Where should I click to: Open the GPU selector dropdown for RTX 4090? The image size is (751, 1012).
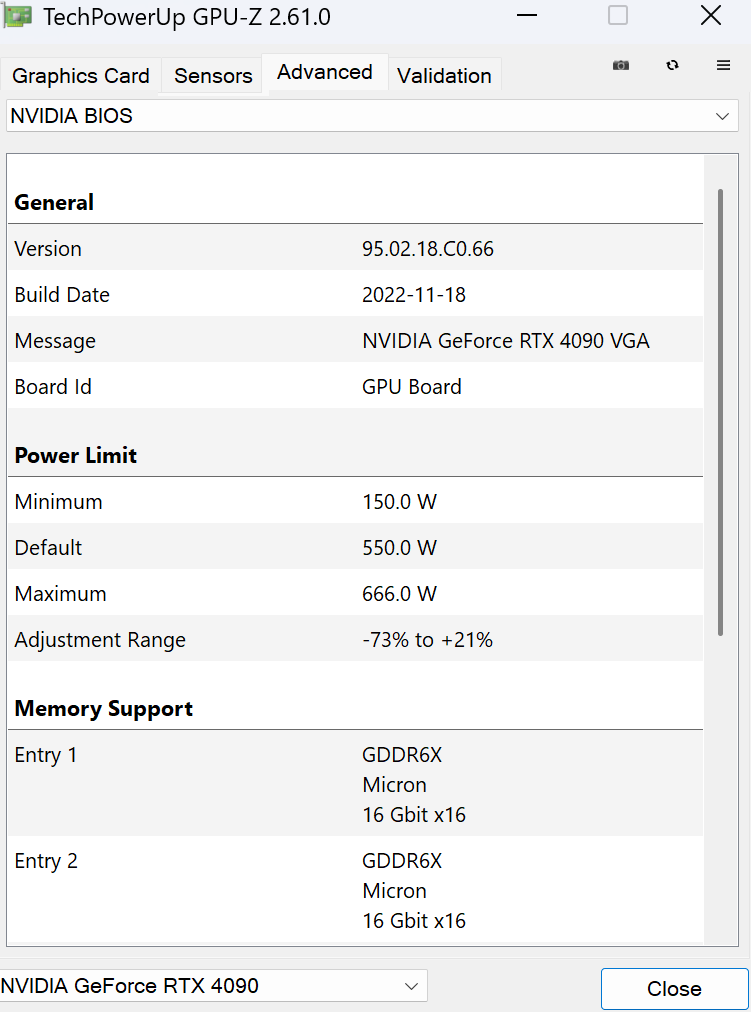click(212, 986)
